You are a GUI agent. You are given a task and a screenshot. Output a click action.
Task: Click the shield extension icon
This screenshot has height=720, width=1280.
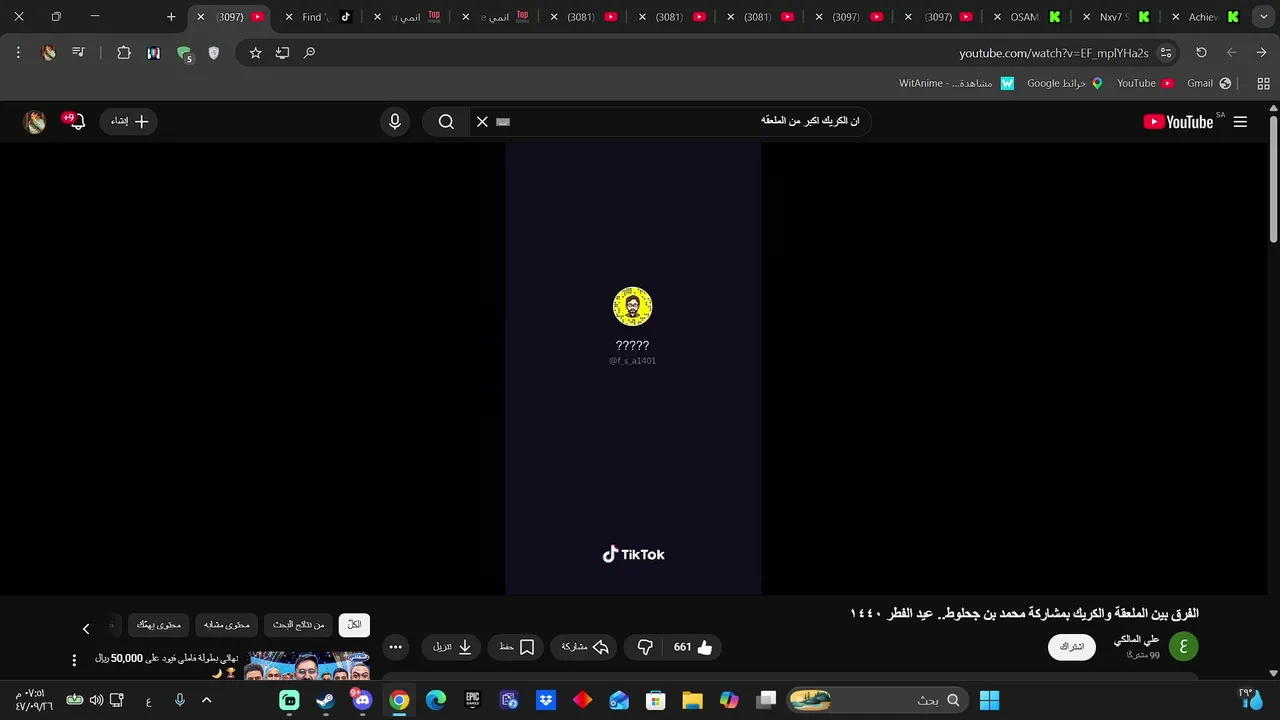[x=213, y=53]
